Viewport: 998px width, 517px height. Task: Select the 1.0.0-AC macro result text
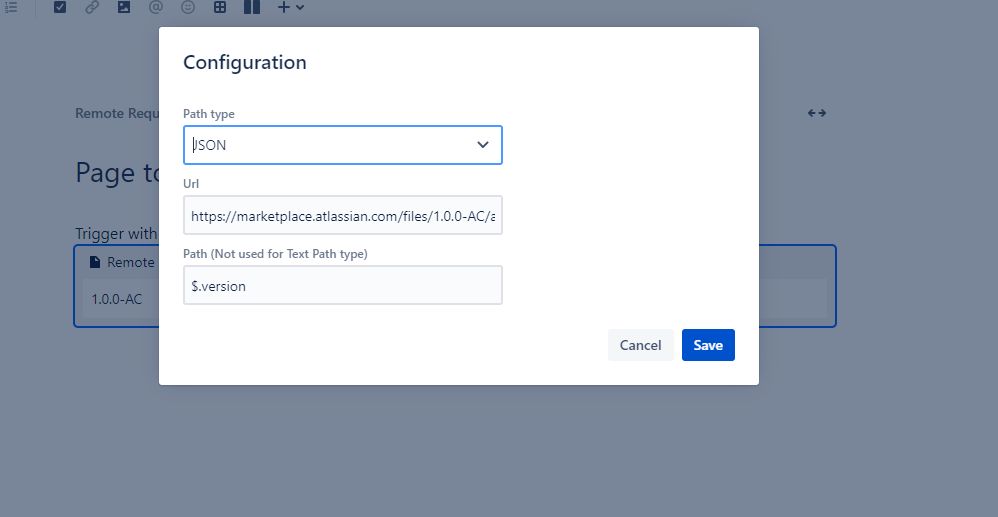point(116,299)
